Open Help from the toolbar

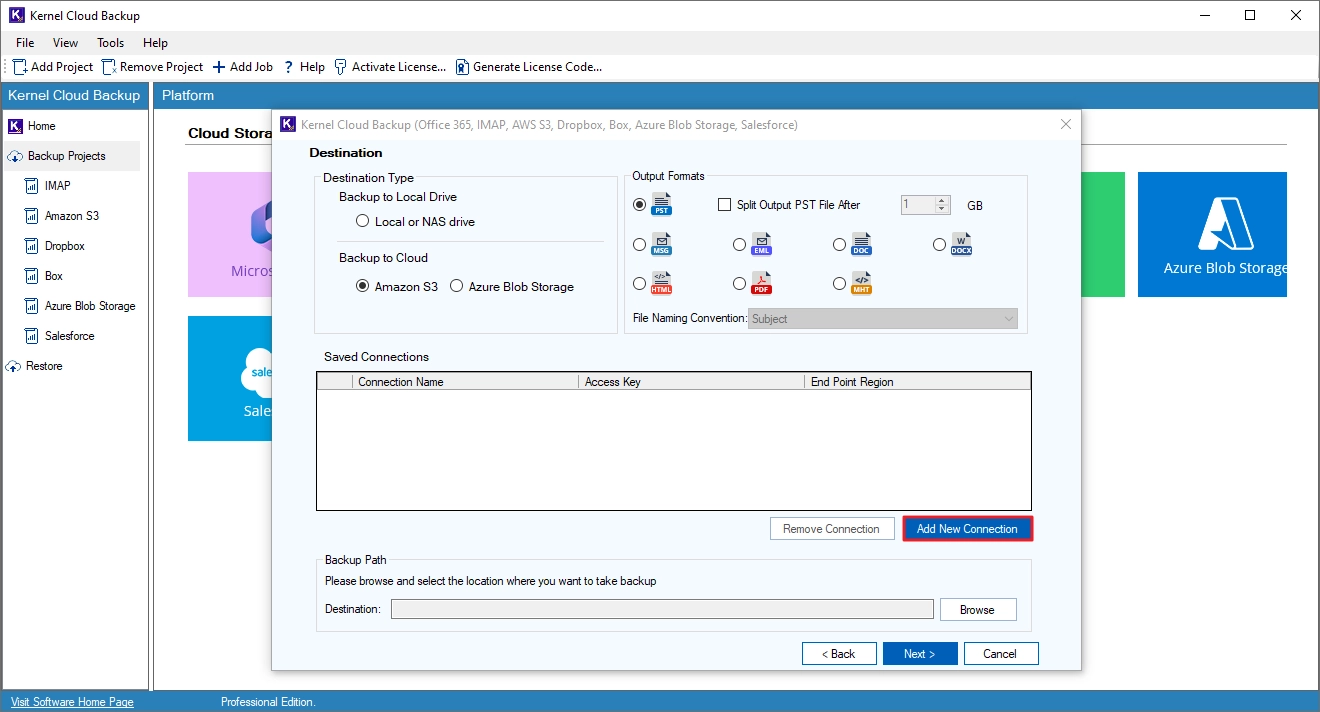304,67
